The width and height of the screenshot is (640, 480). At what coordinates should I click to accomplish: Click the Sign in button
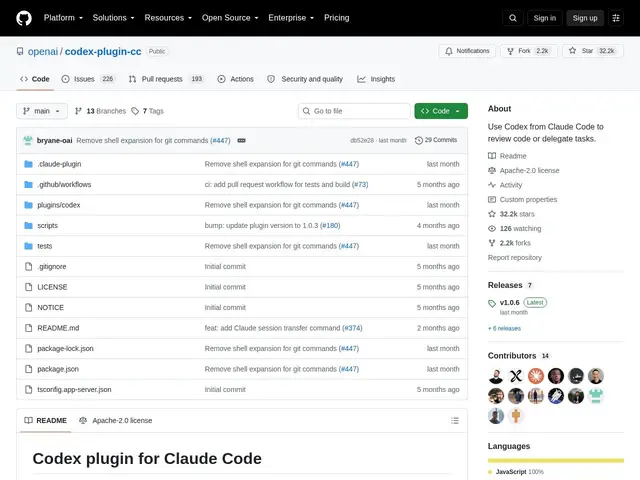pyautogui.click(x=544, y=18)
